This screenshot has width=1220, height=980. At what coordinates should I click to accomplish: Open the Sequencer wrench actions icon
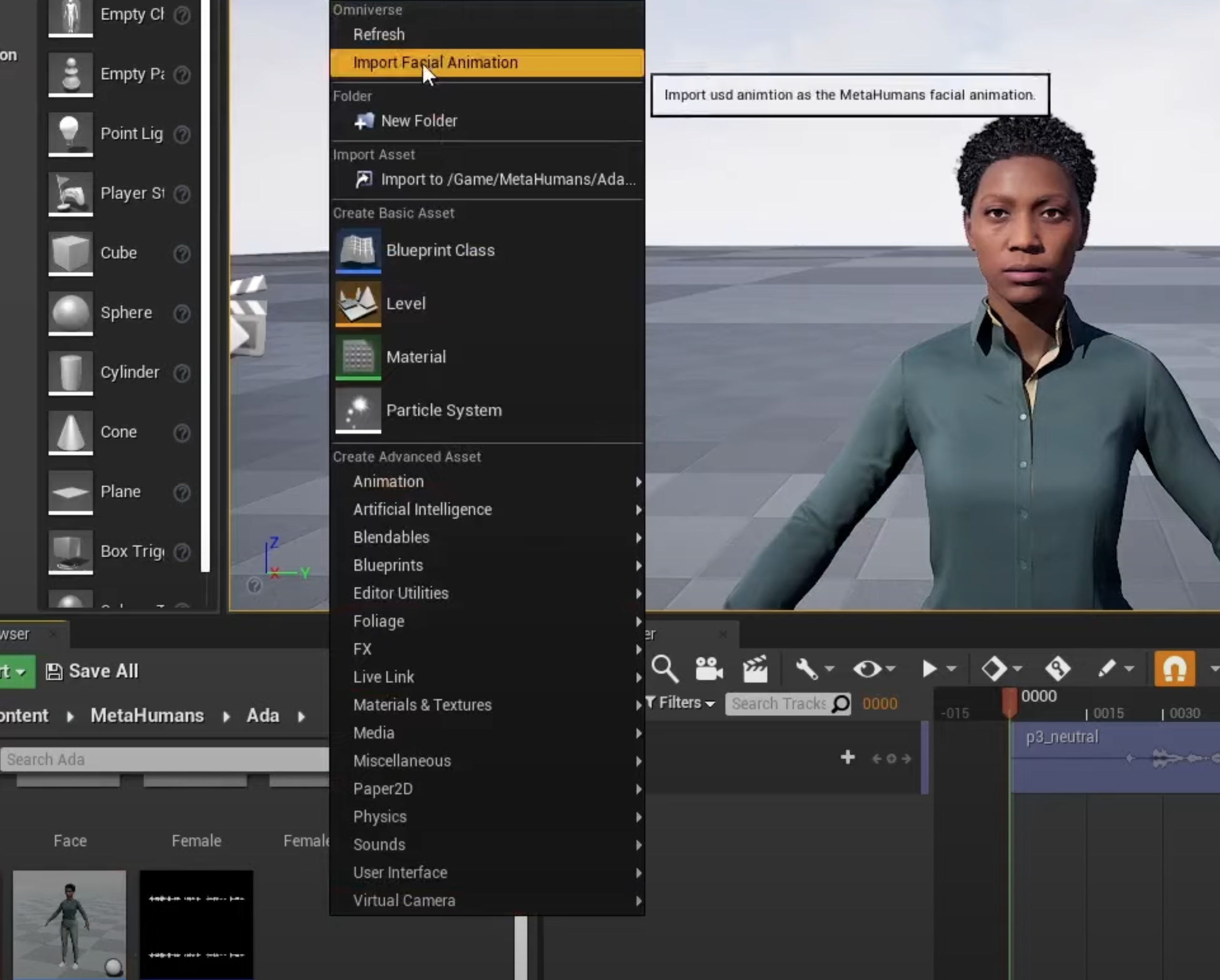coord(807,669)
